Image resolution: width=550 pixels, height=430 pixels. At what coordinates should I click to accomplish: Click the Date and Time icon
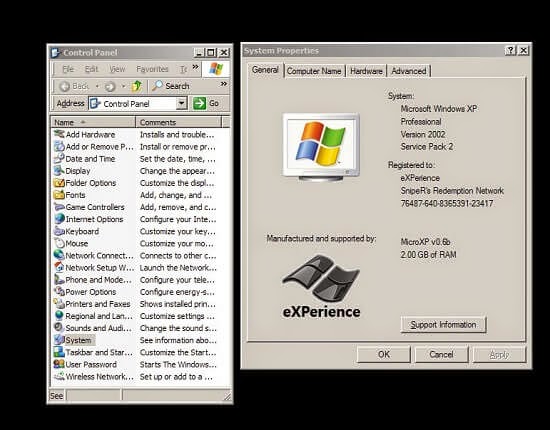(59, 159)
